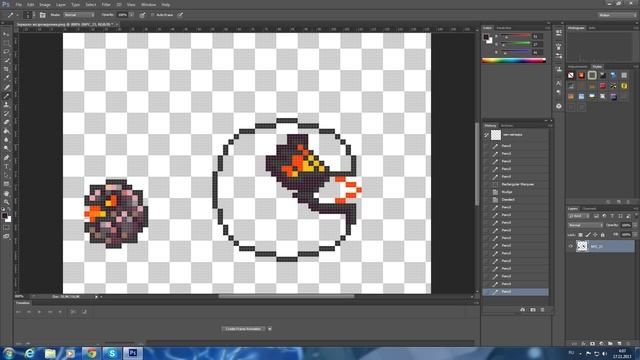Image resolution: width=640 pixels, height=360 pixels.
Task: Select the Path Selection tool
Action: tap(6, 175)
